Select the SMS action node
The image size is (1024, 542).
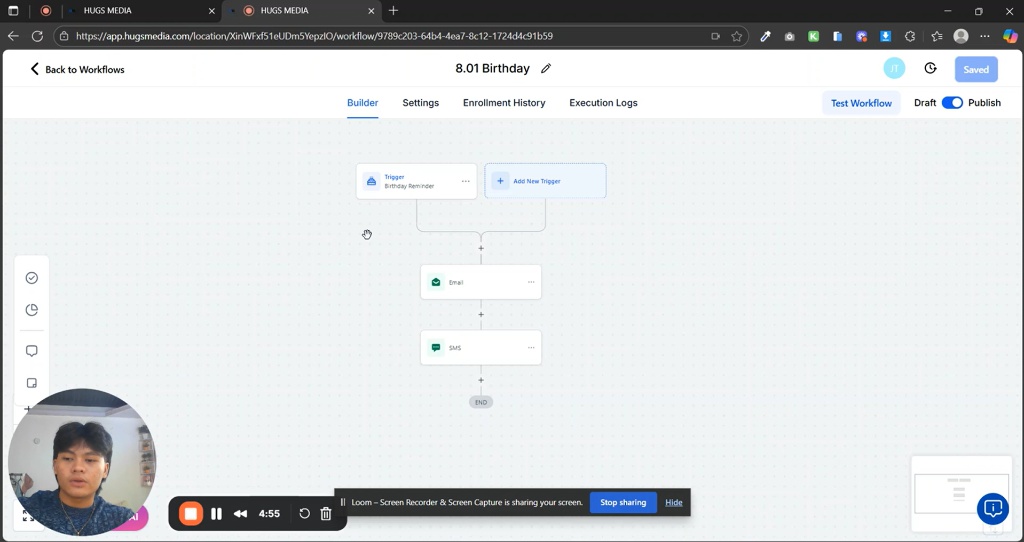tap(481, 347)
